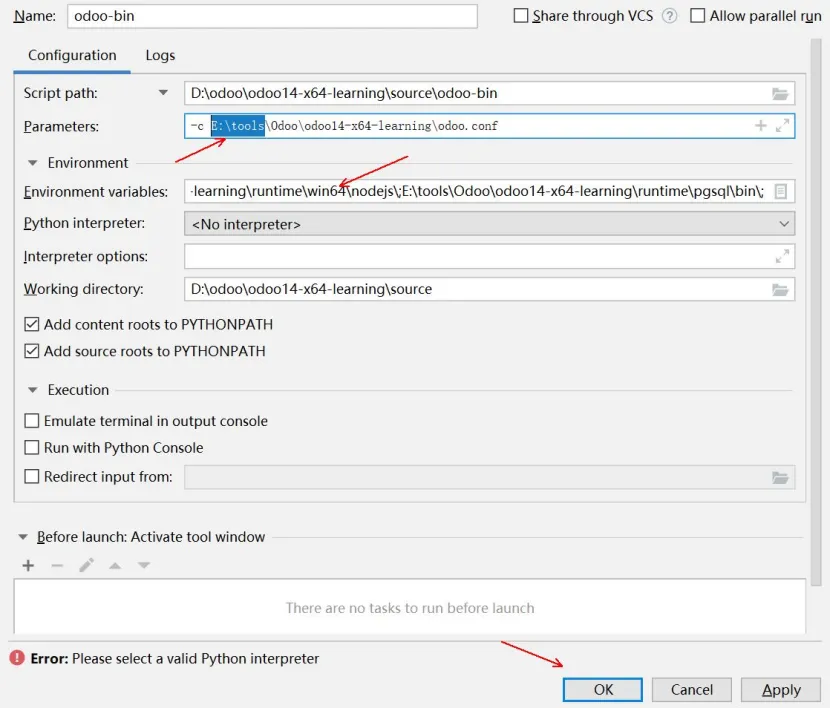Collapse the Environment section
830x708 pixels.
[x=33, y=163]
